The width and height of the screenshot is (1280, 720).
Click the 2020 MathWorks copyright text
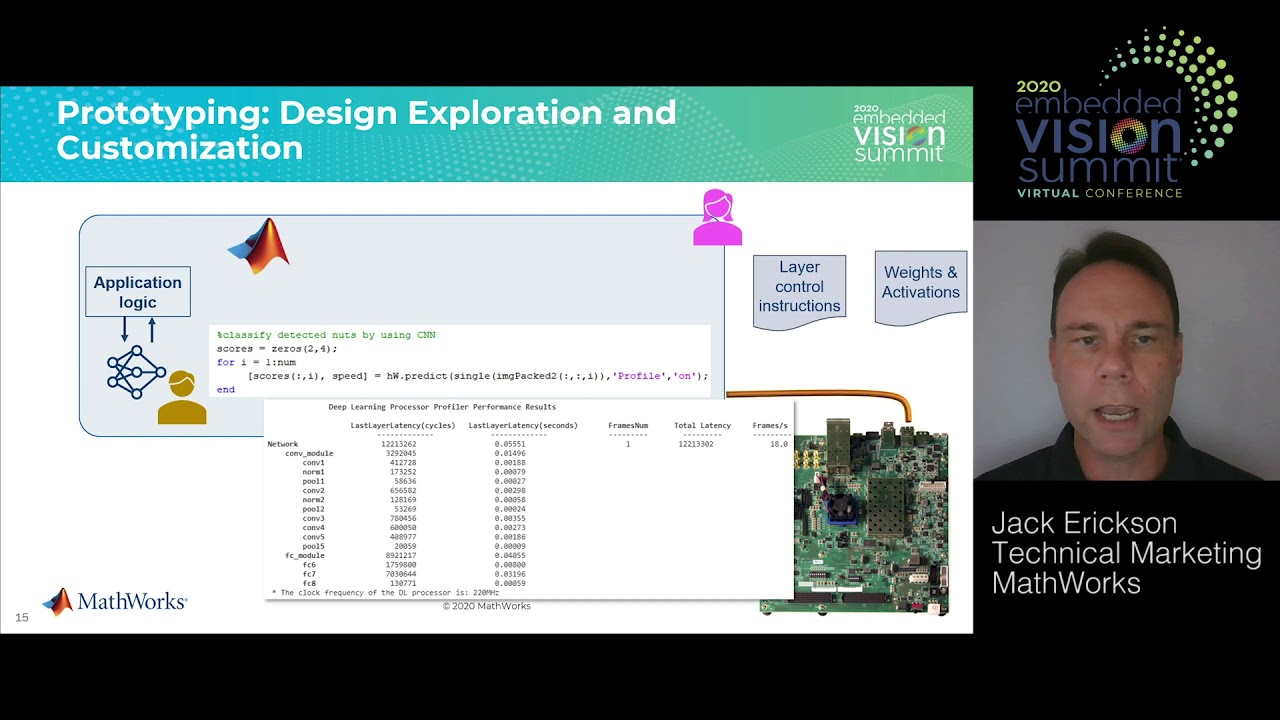[487, 606]
